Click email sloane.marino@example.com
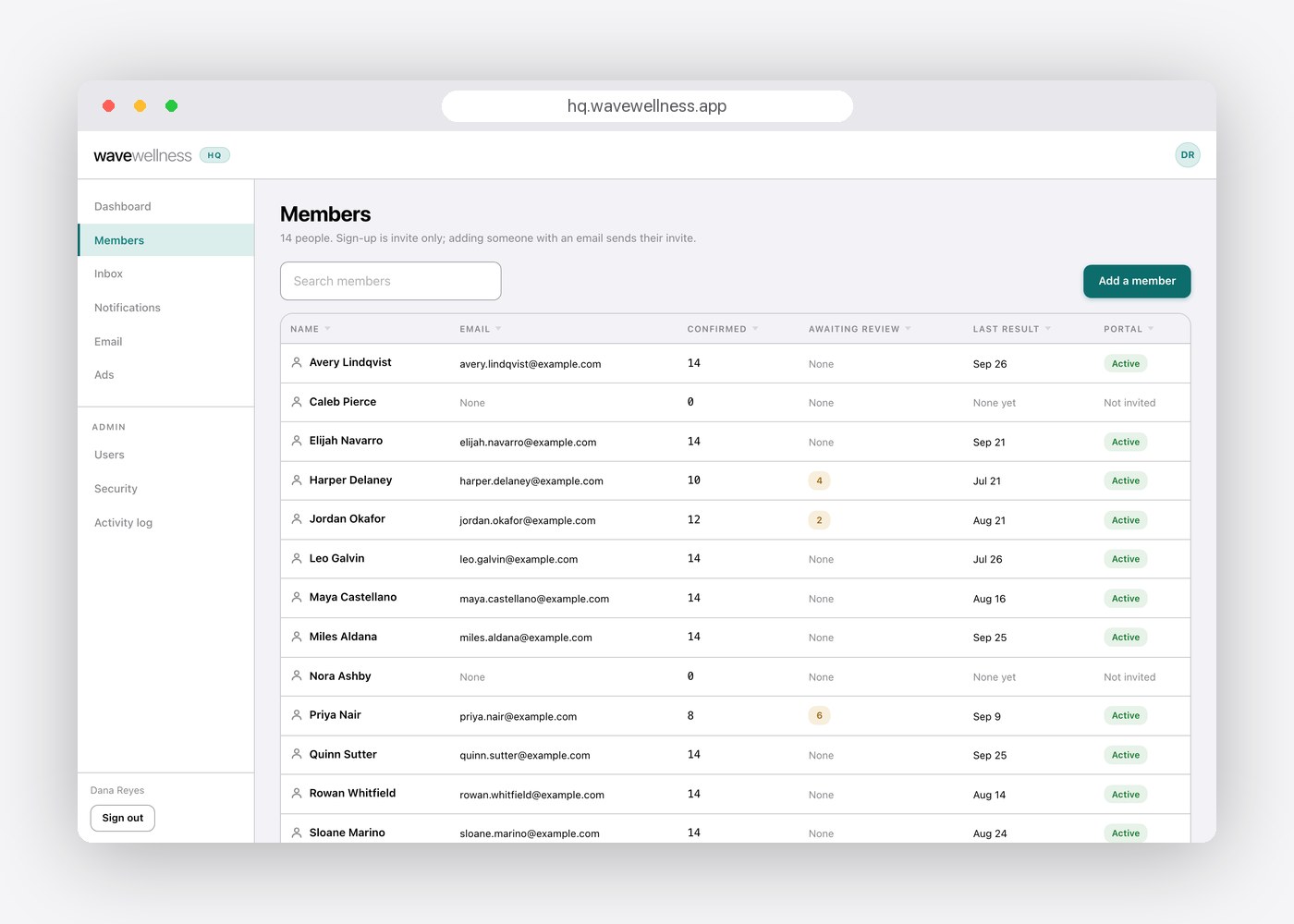The height and width of the screenshot is (924, 1294). click(x=530, y=833)
